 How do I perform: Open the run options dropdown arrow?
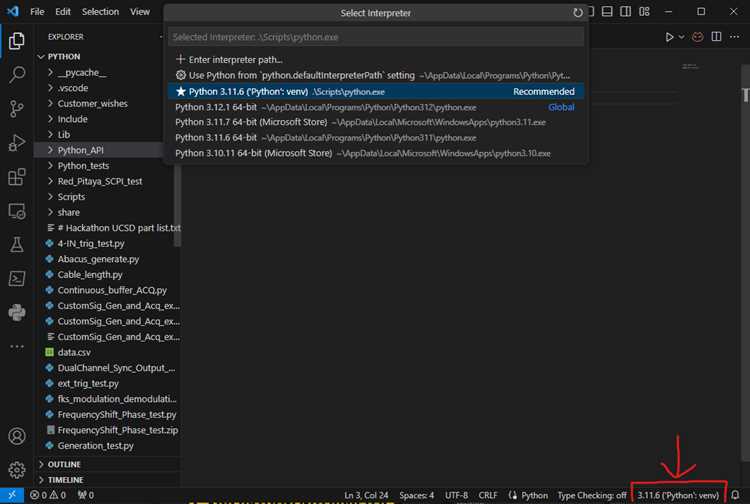click(682, 37)
